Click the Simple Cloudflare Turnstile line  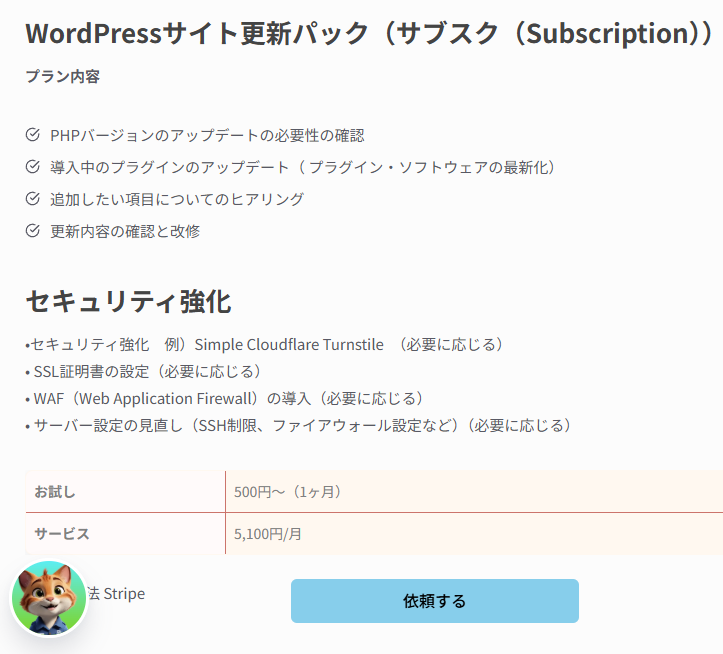coord(265,345)
